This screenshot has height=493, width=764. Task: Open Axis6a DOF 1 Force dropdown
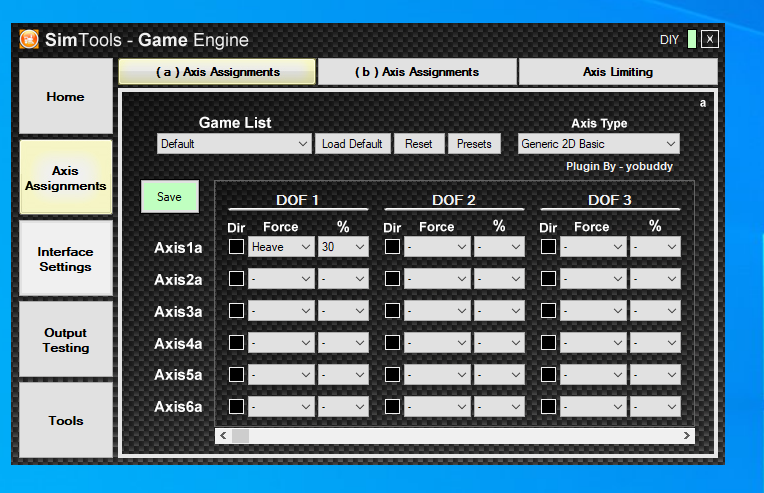(281, 407)
